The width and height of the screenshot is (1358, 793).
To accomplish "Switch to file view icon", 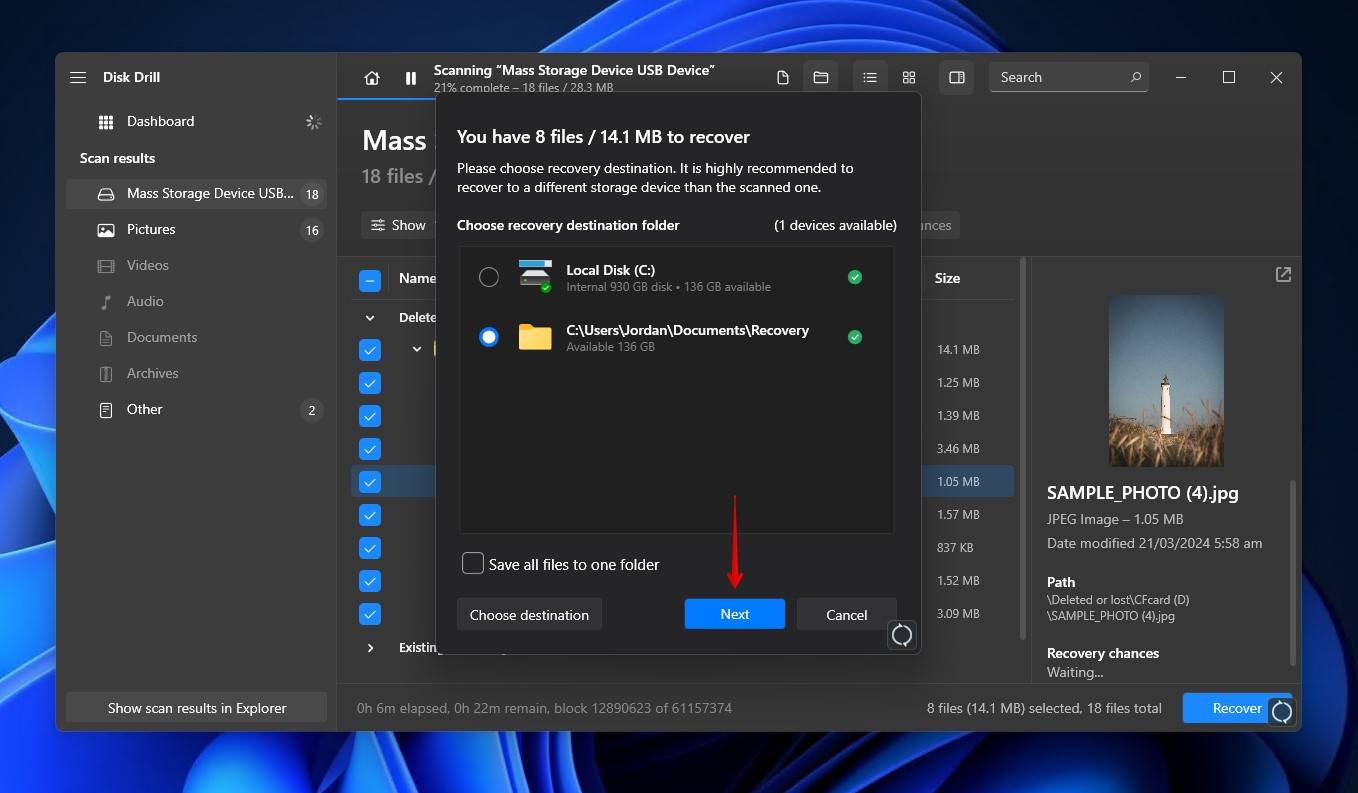I will pyautogui.click(x=783, y=78).
